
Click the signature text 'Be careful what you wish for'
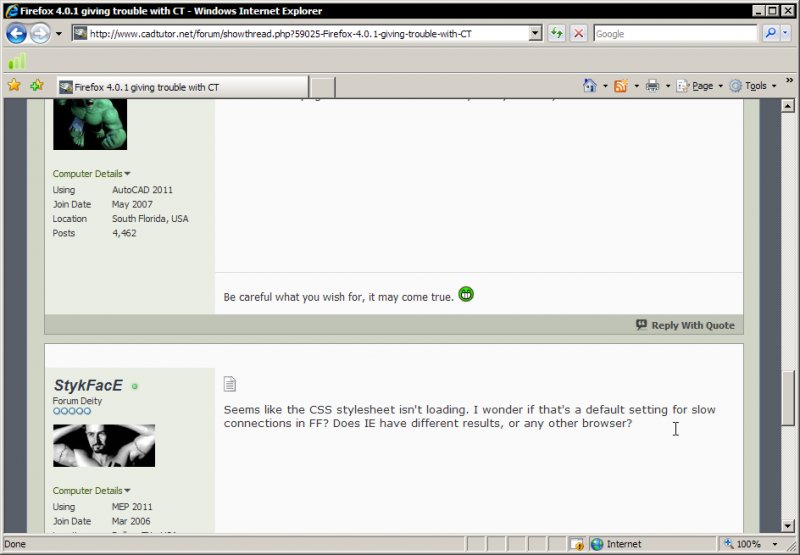(x=294, y=297)
